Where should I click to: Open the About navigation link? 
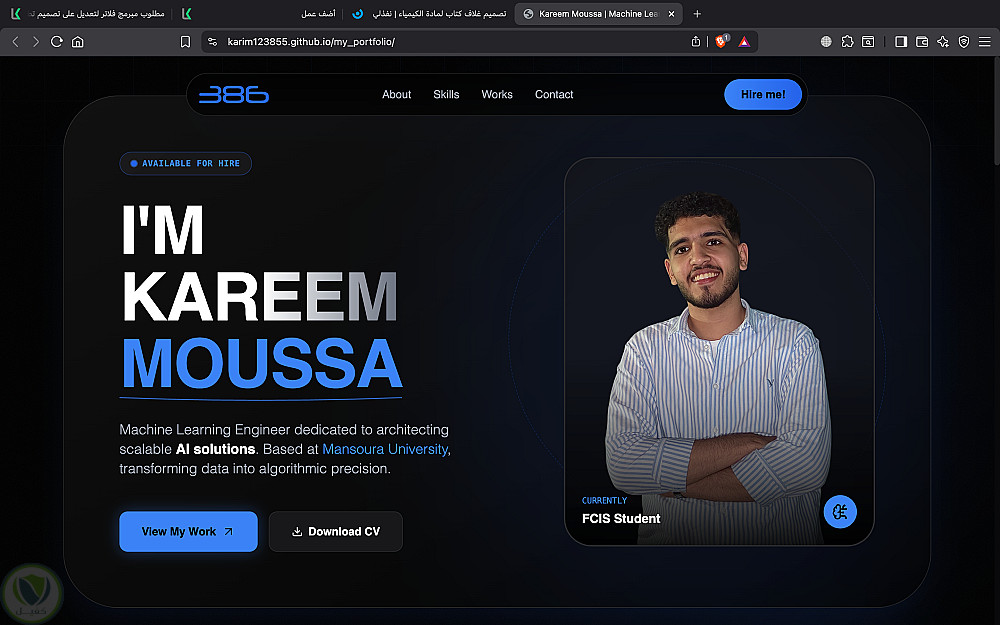[396, 94]
